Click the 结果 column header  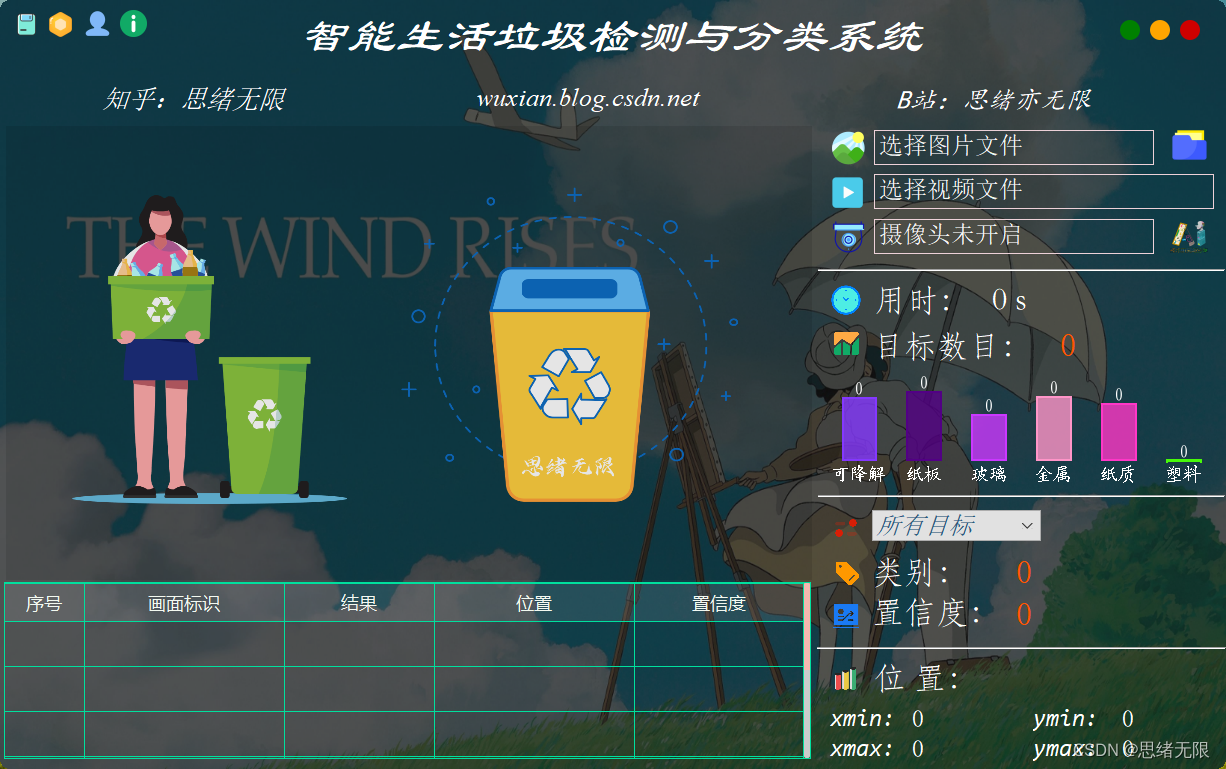359,603
